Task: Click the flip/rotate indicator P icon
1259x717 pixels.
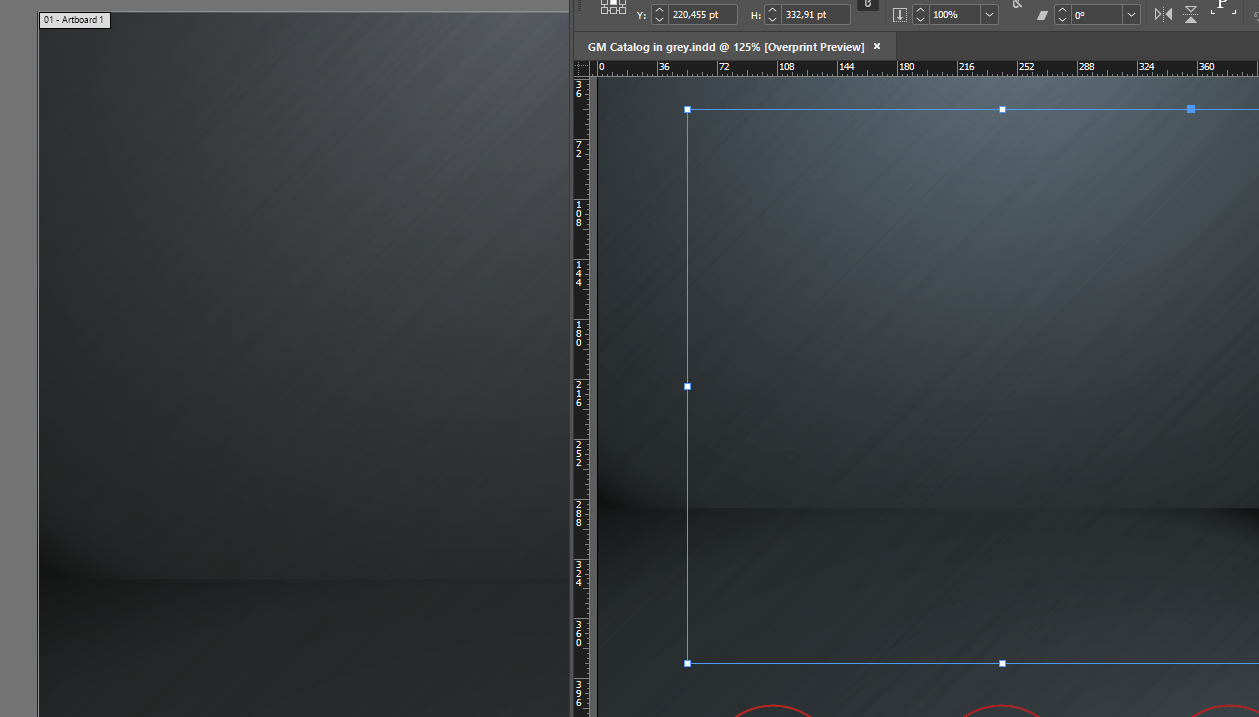Action: coord(1223,6)
